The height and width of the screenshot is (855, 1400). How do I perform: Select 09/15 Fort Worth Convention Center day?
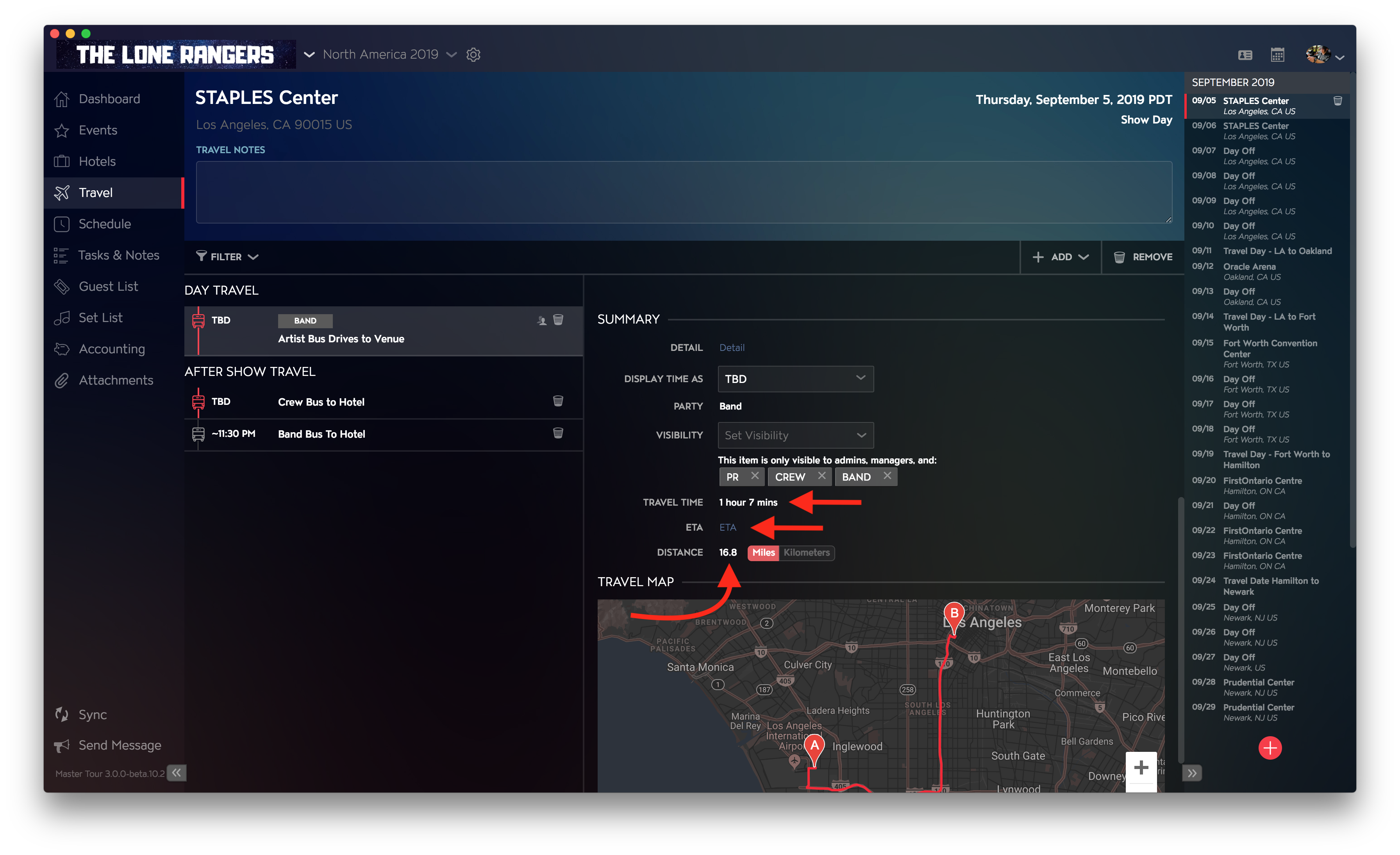1268,354
